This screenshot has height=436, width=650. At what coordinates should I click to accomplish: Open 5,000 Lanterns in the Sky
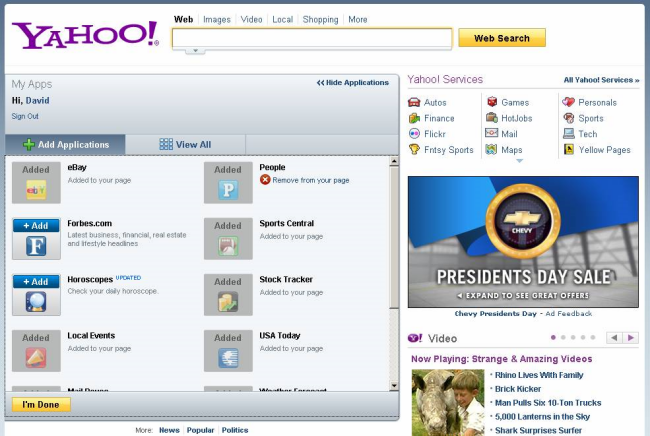(542, 417)
